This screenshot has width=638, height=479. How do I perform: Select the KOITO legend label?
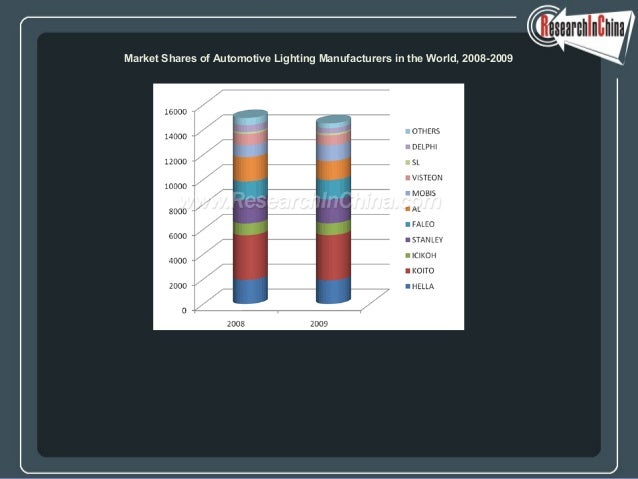tap(423, 271)
